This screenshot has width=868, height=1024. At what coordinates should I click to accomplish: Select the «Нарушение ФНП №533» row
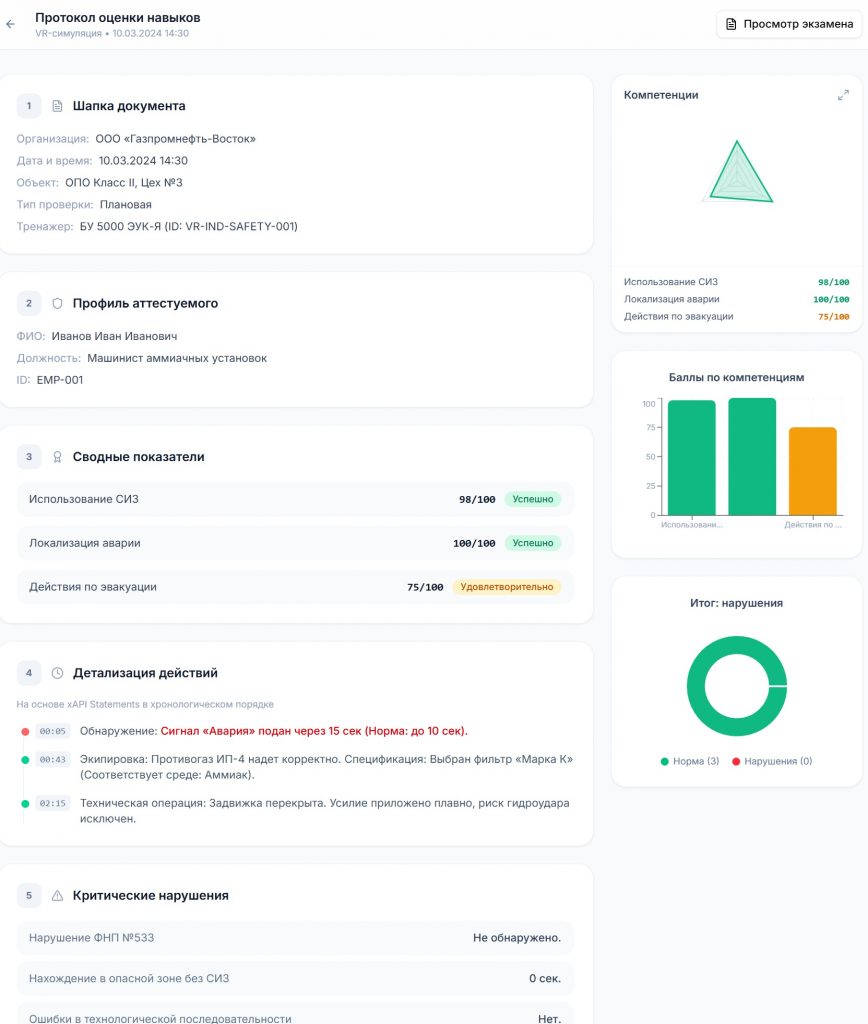(295, 938)
